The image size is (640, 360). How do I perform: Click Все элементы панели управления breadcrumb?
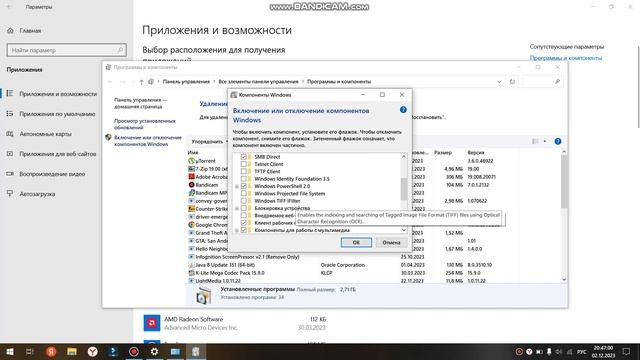pyautogui.click(x=258, y=82)
